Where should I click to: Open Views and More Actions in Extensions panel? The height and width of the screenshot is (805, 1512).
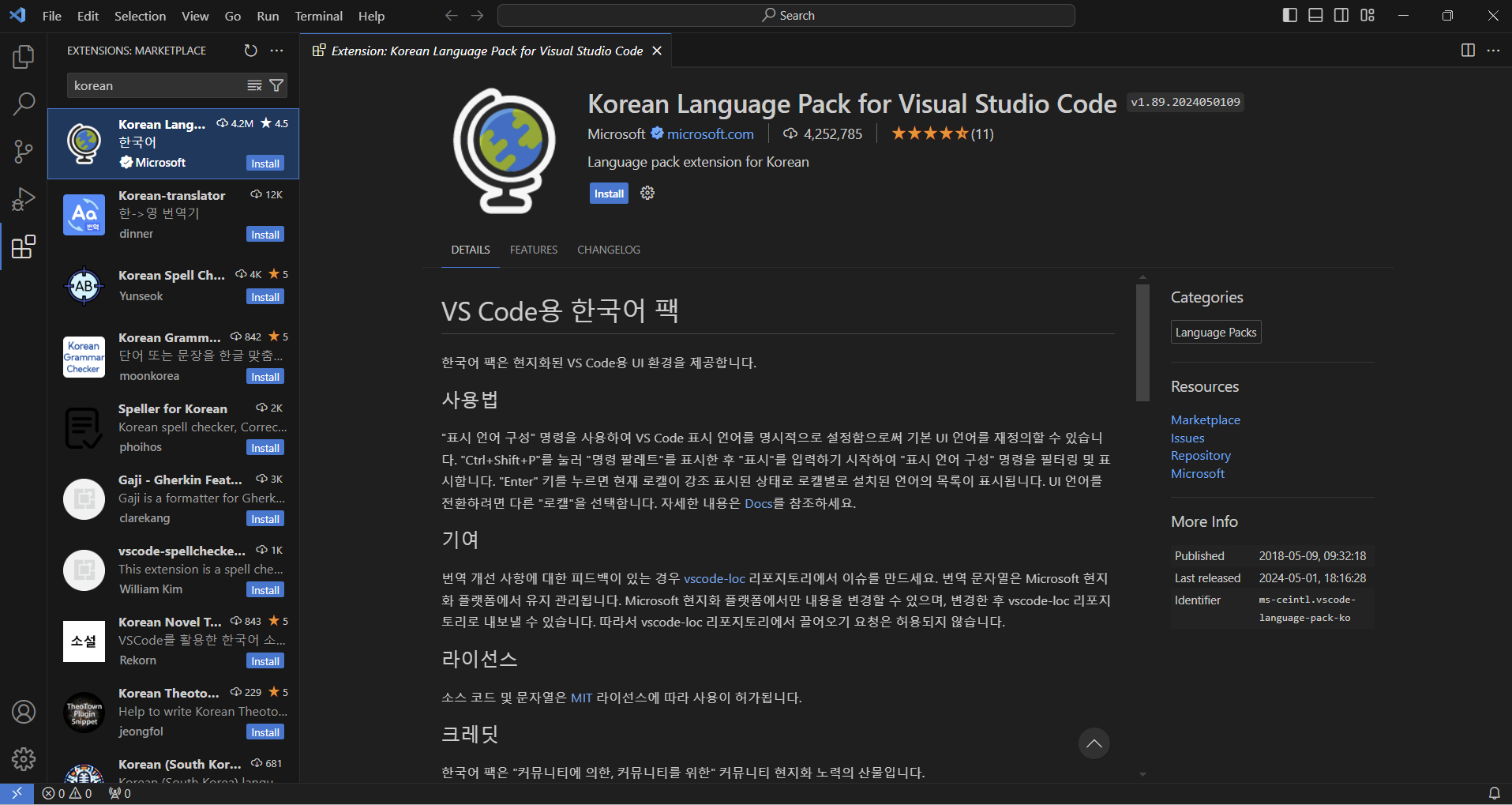[276, 51]
